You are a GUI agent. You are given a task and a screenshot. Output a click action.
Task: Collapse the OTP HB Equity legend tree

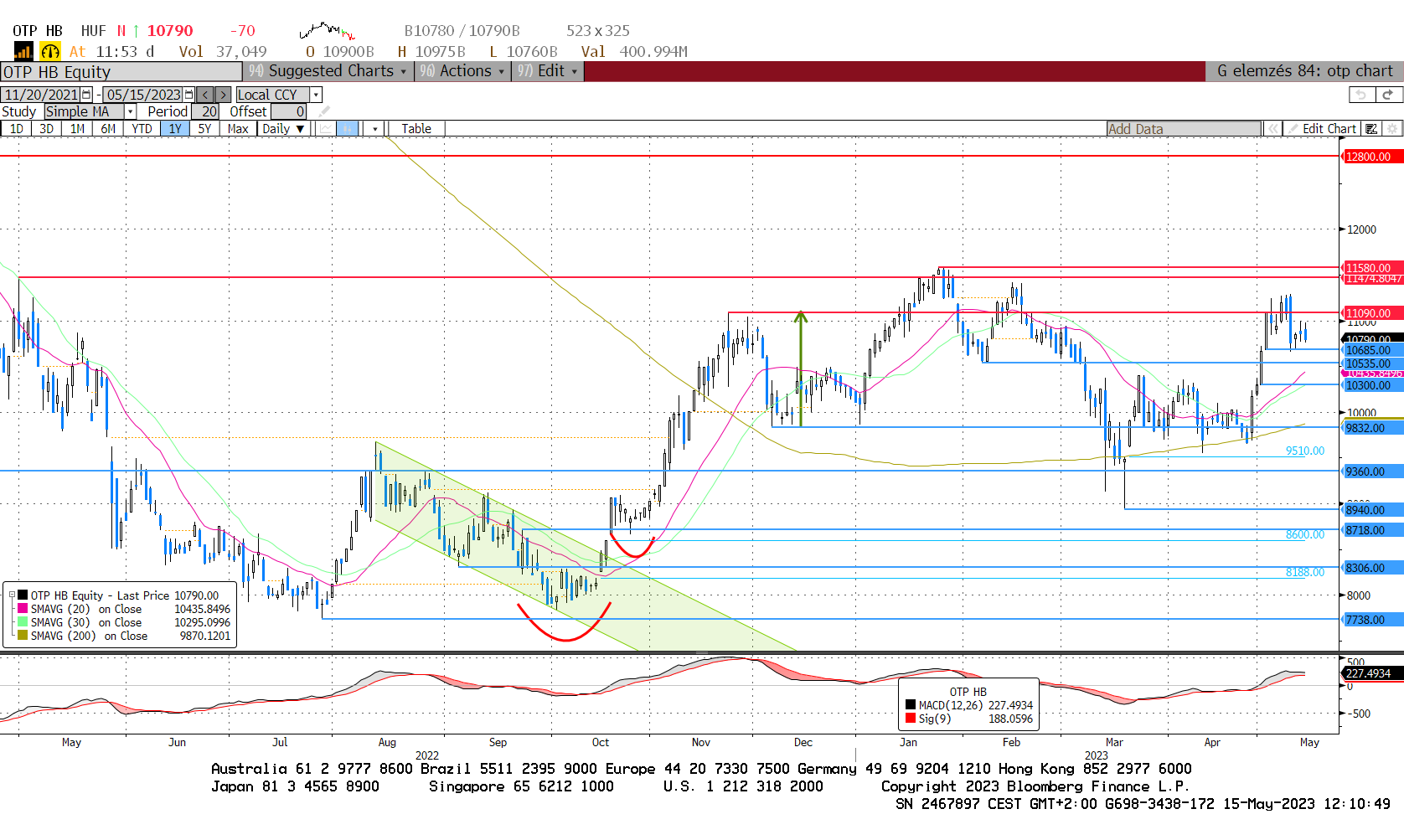coord(12,595)
